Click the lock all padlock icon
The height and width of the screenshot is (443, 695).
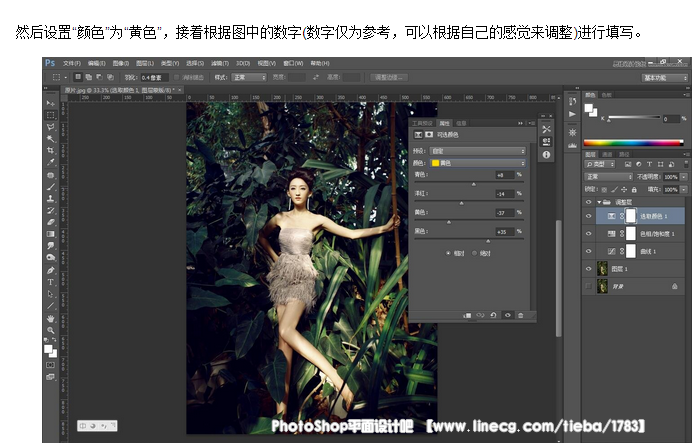click(634, 189)
